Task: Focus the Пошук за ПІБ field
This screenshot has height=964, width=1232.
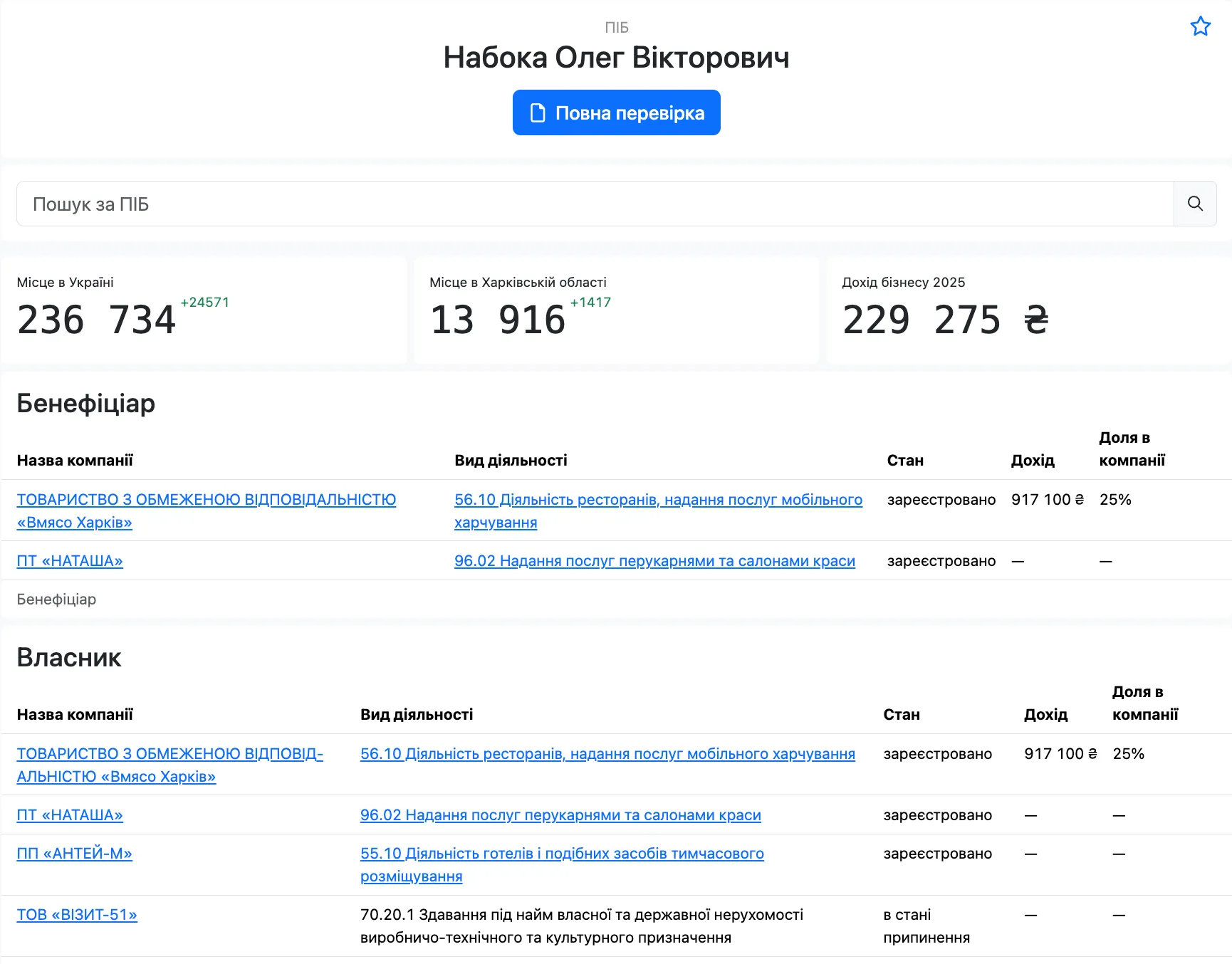Action: point(595,204)
